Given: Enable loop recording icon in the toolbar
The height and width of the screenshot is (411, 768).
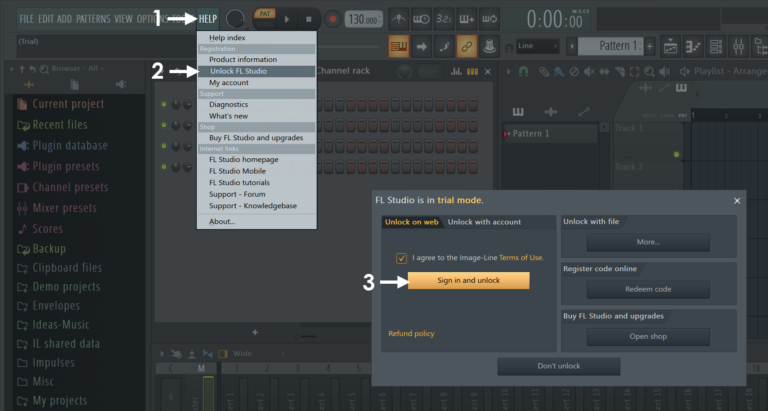Looking at the screenshot, I should [x=489, y=19].
